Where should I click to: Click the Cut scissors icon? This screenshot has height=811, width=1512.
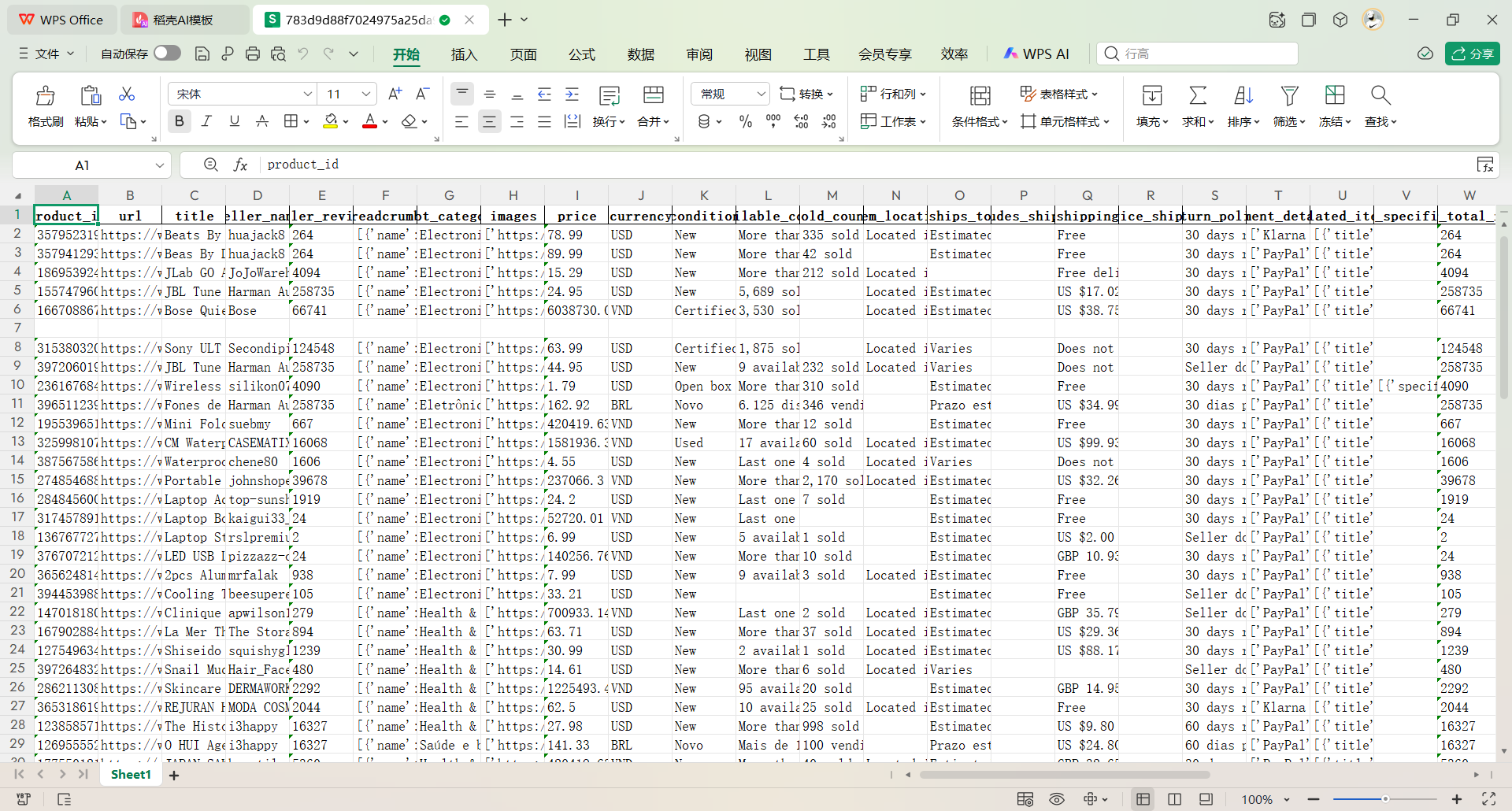click(x=127, y=94)
